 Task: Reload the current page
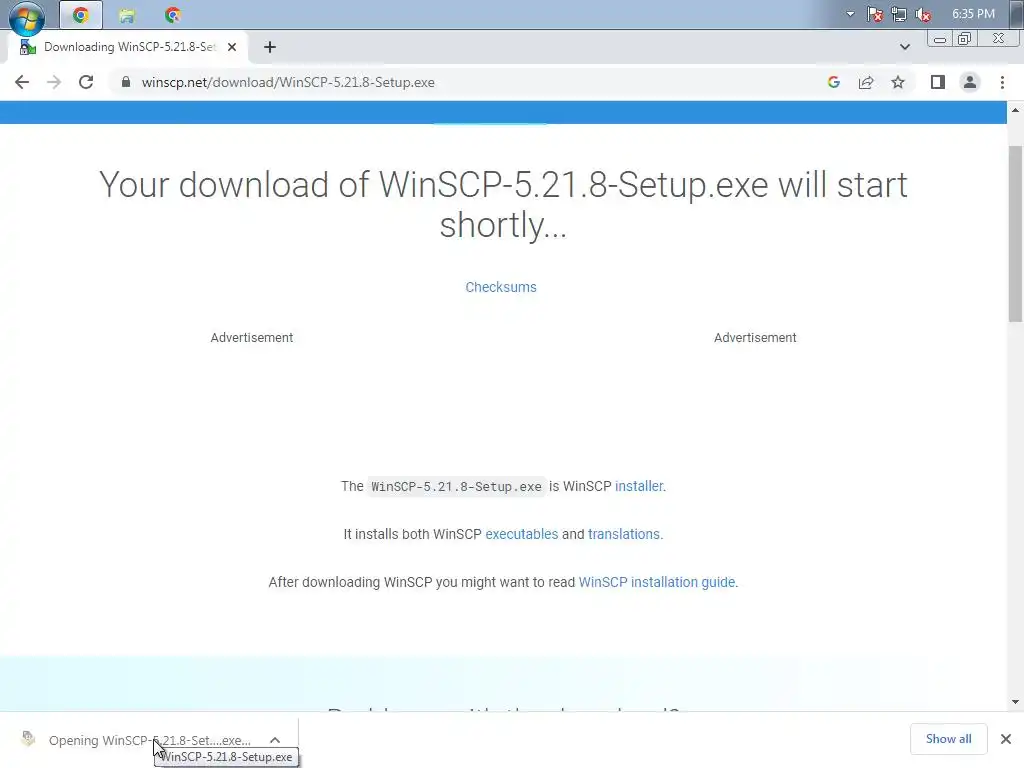(86, 82)
